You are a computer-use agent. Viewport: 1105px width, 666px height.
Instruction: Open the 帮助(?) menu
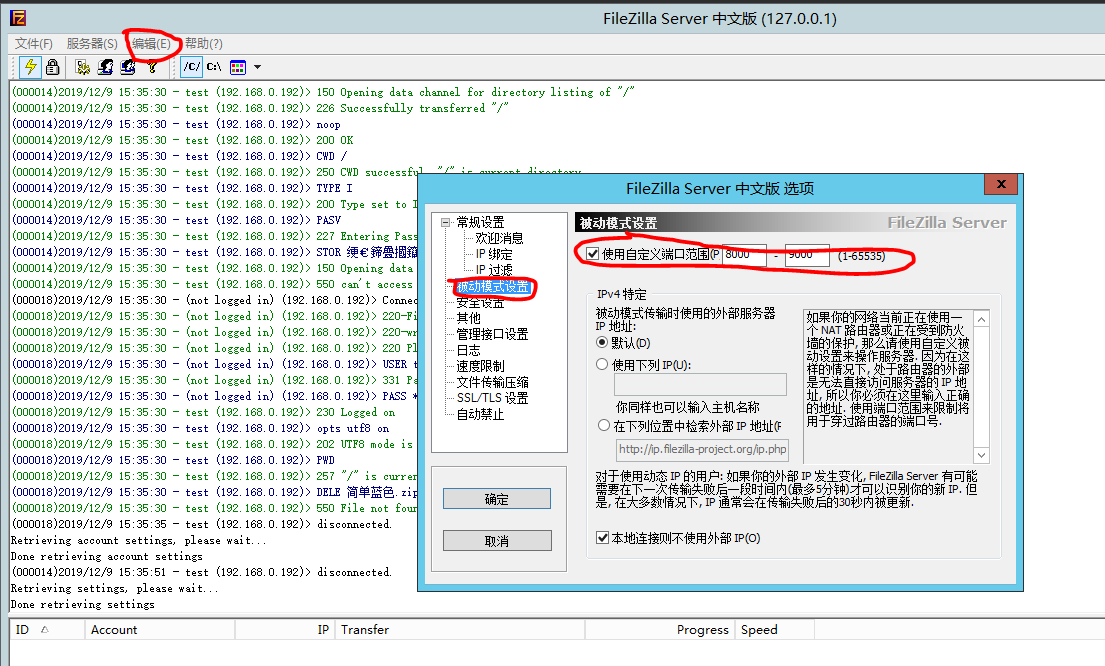[x=204, y=44]
